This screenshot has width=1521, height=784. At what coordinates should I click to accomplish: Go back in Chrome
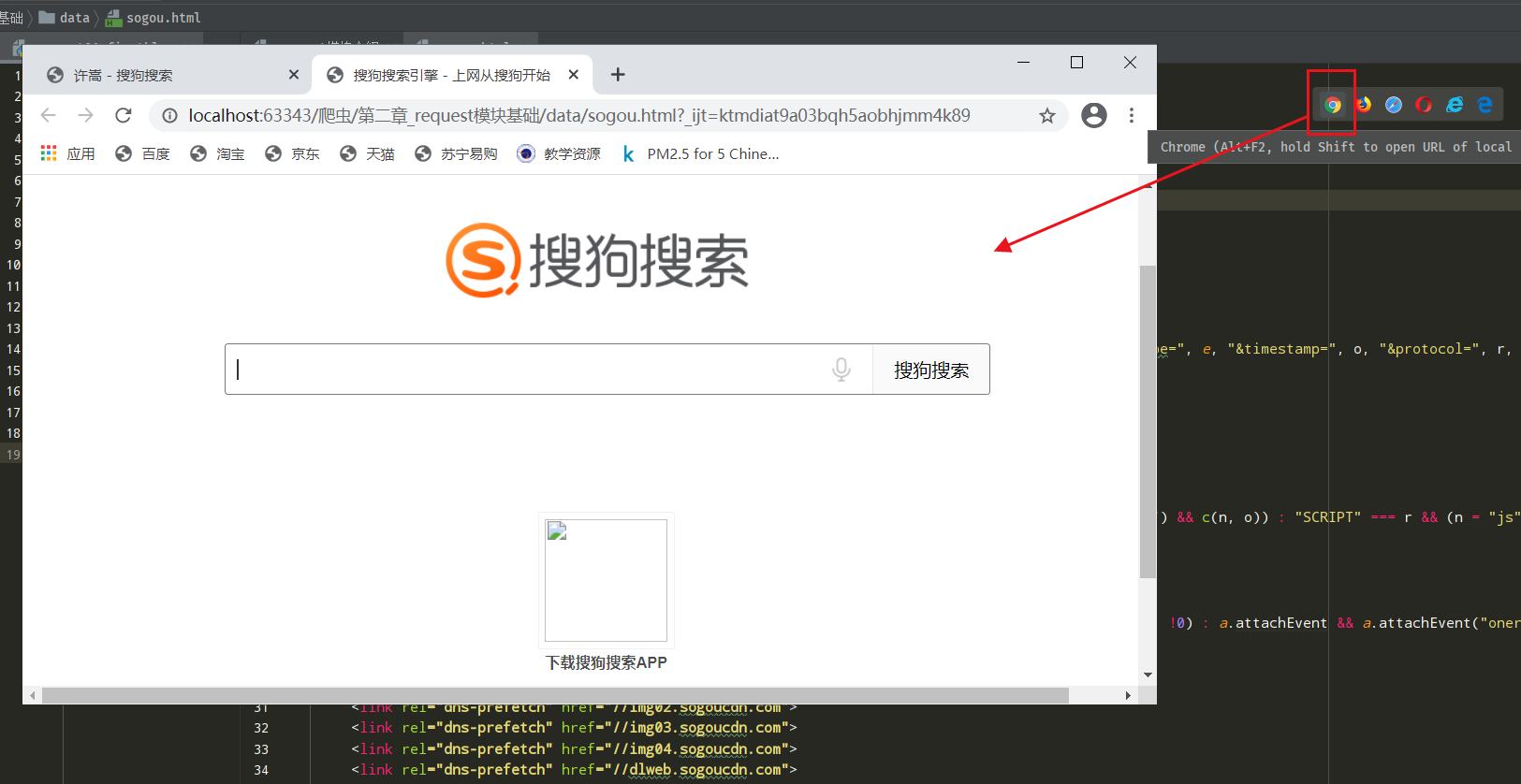(49, 115)
